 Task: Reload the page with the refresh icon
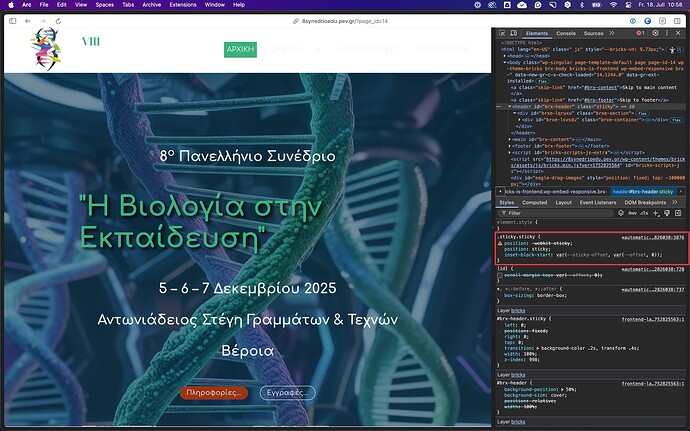pos(58,21)
